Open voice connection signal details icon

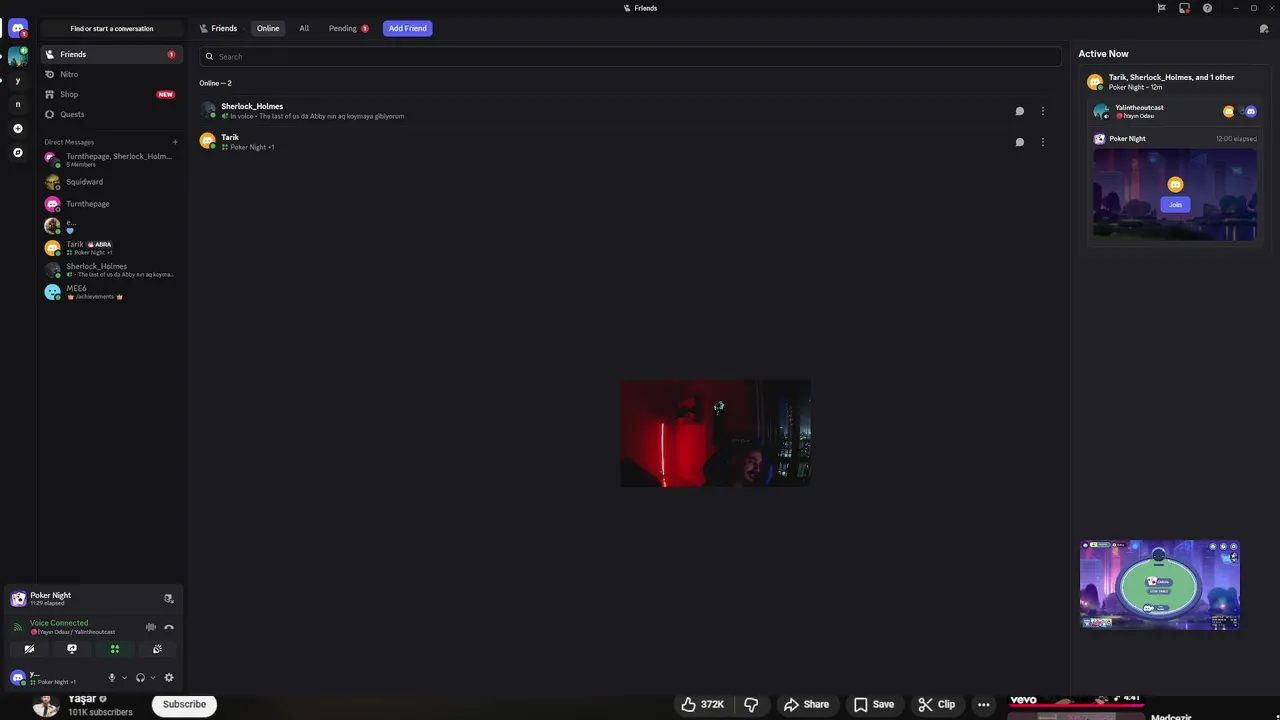(x=17, y=627)
